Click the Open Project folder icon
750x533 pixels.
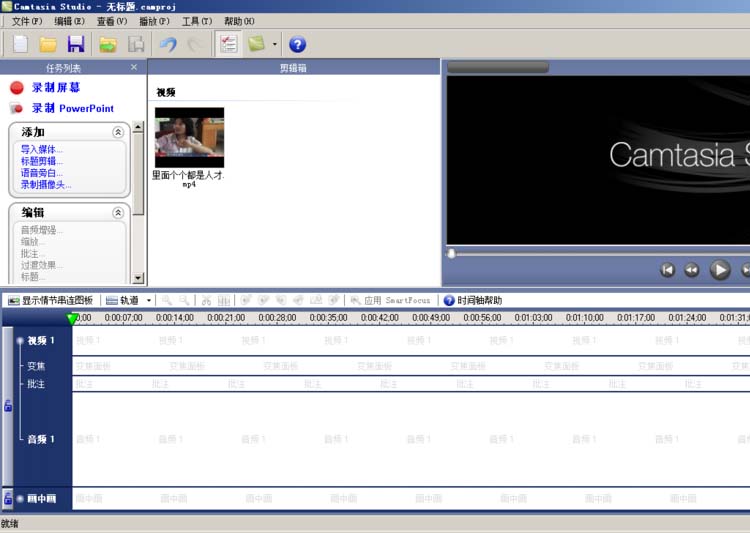point(47,44)
